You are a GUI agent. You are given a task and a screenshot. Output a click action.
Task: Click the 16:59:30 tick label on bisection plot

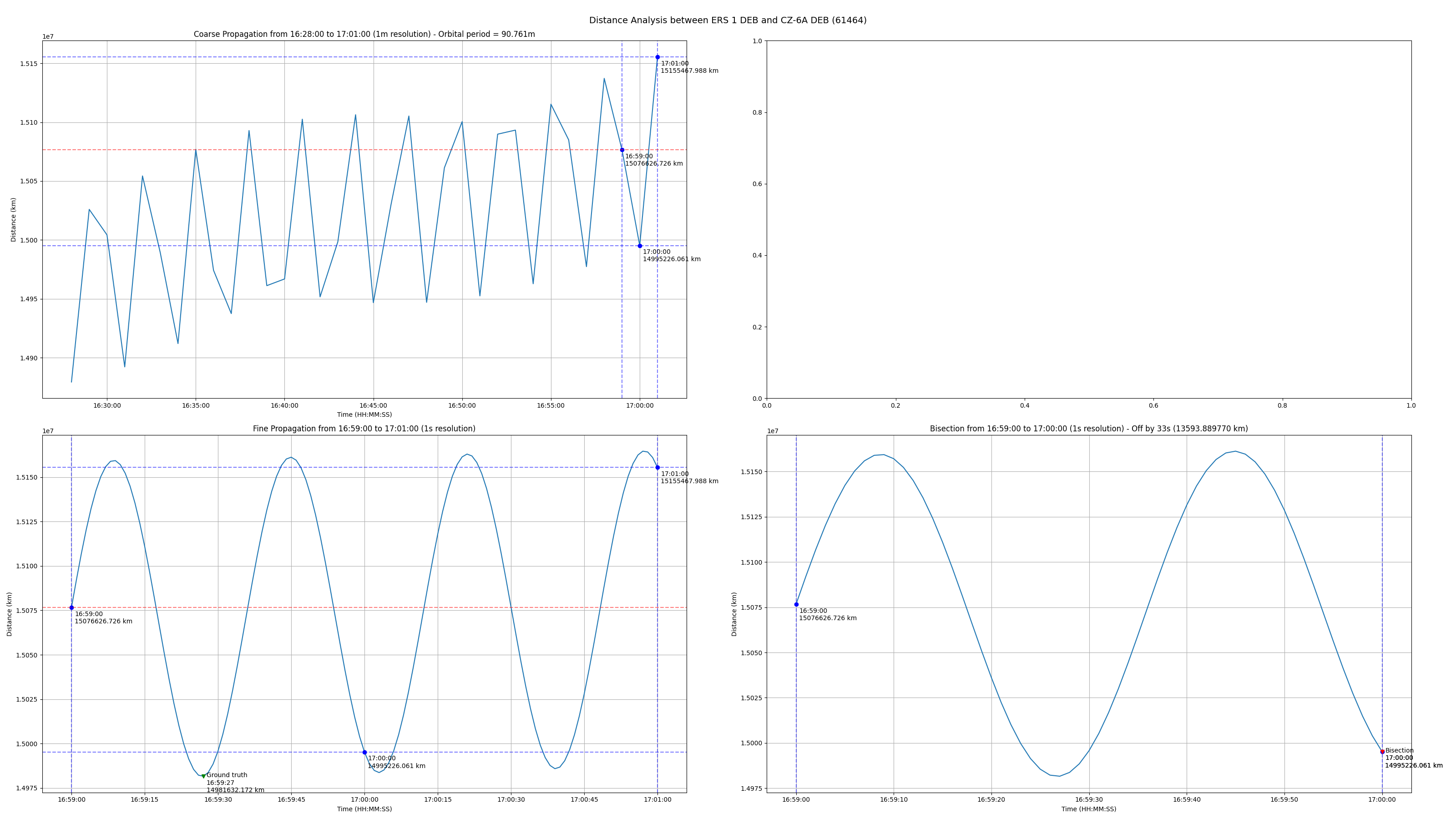[x=1089, y=800]
